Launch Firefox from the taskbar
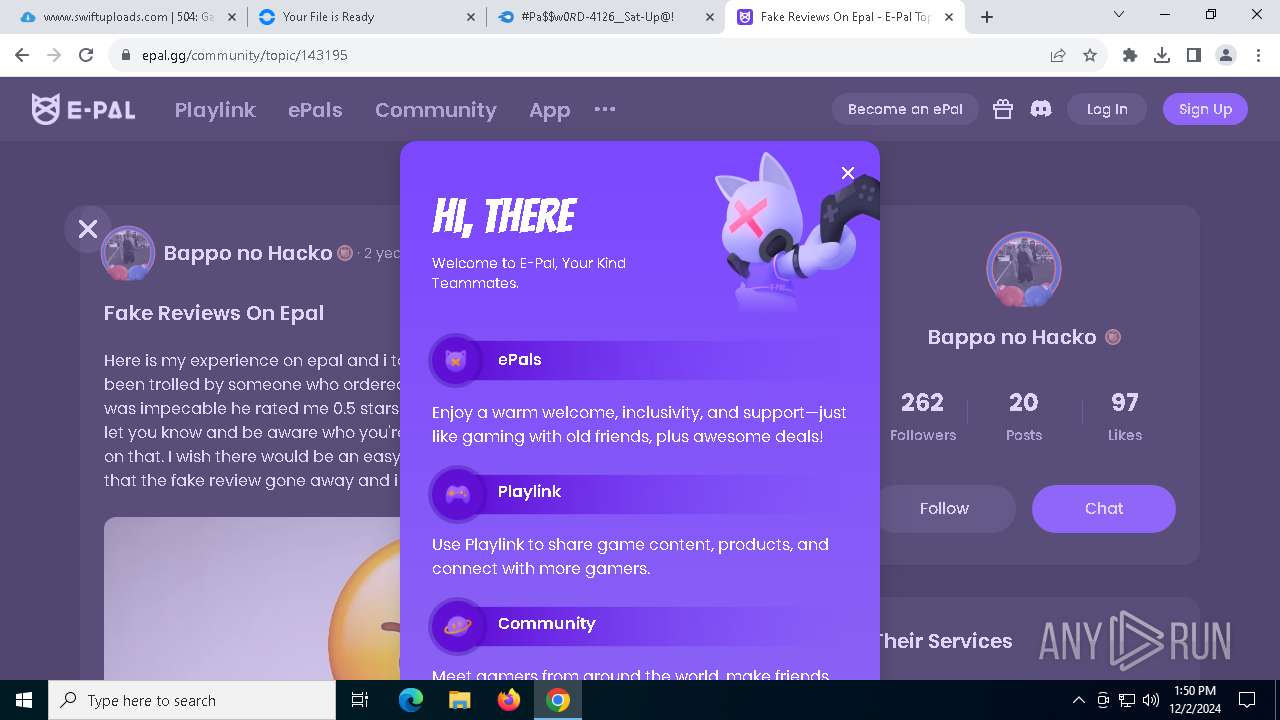Screen dimensions: 1280x720 pos(509,700)
